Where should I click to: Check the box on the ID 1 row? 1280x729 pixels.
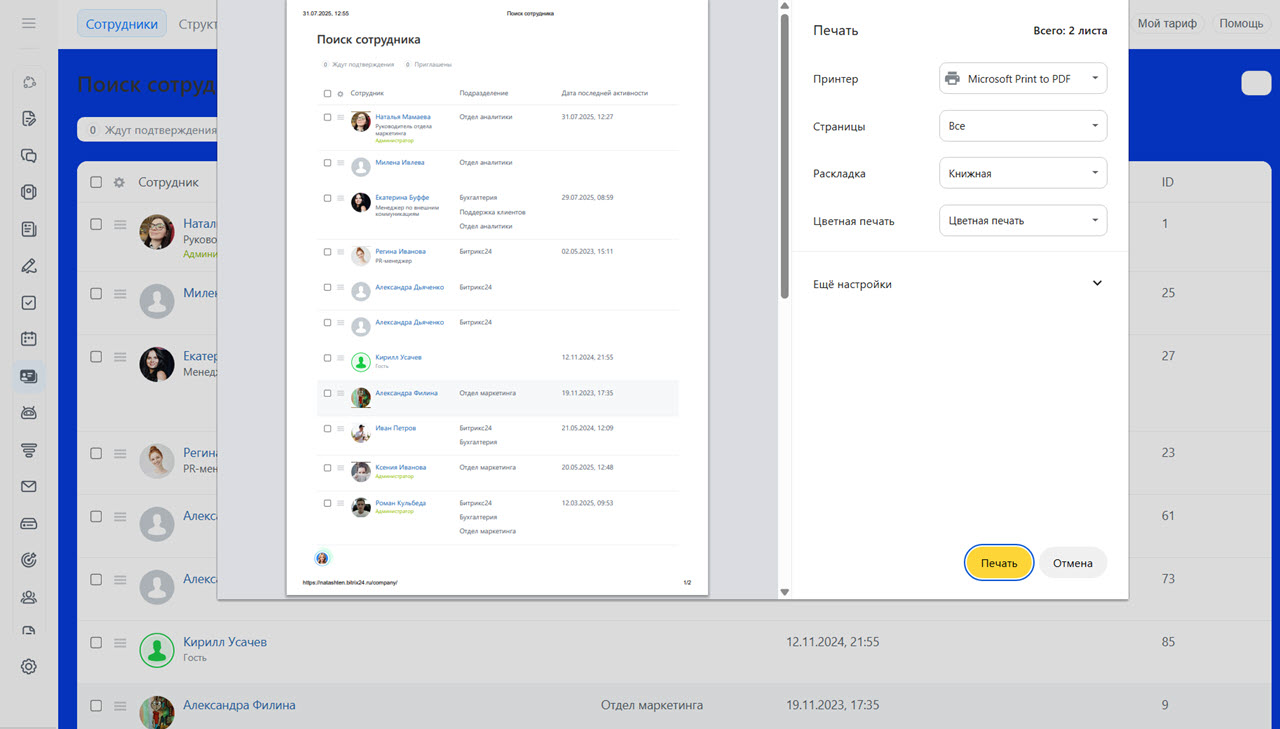[x=96, y=224]
